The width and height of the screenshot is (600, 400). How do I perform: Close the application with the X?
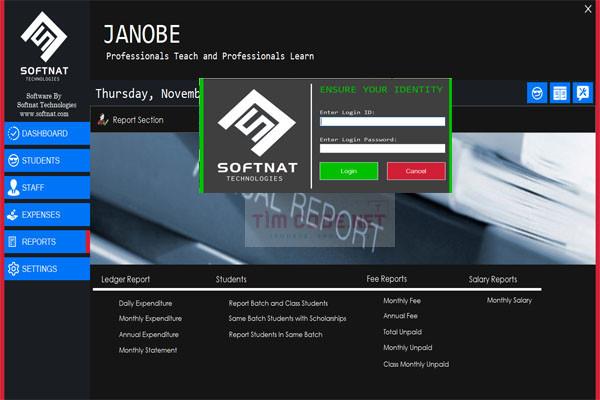tap(588, 9)
